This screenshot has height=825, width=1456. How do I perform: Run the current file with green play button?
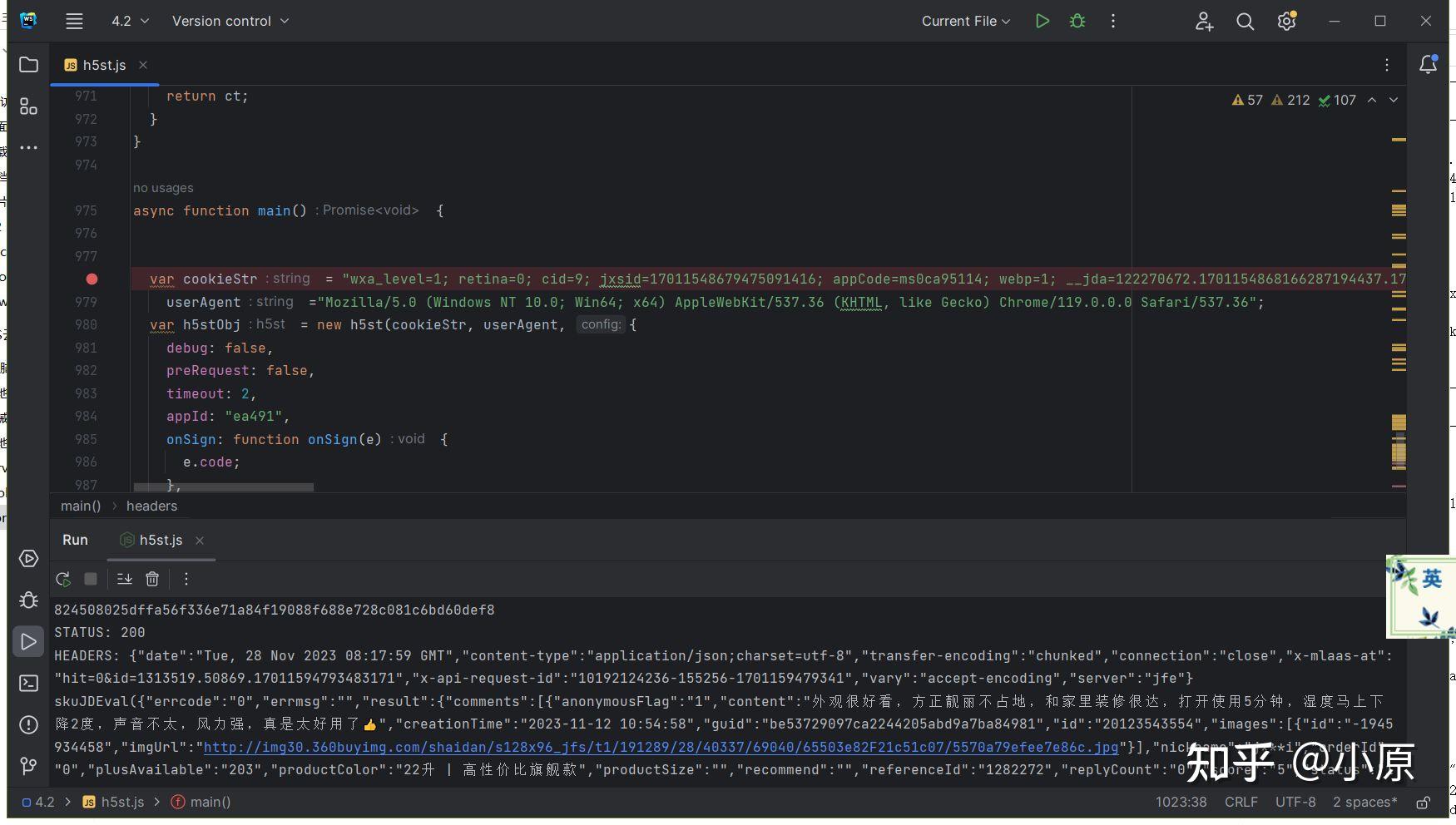coord(1042,22)
